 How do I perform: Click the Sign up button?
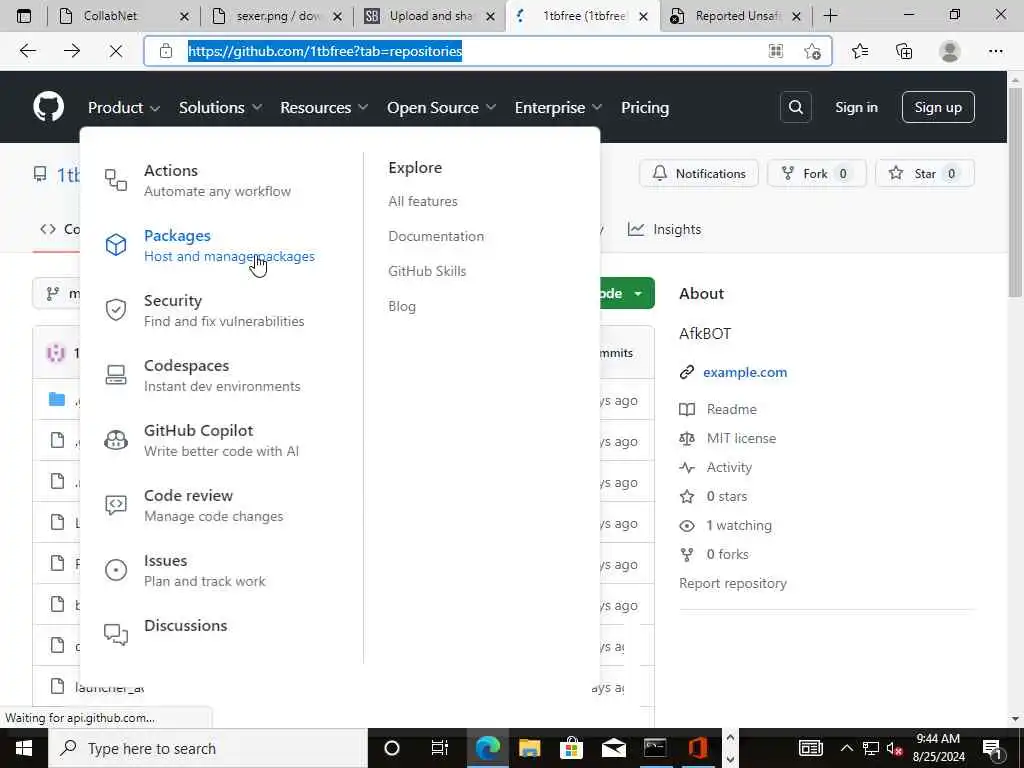[938, 107]
